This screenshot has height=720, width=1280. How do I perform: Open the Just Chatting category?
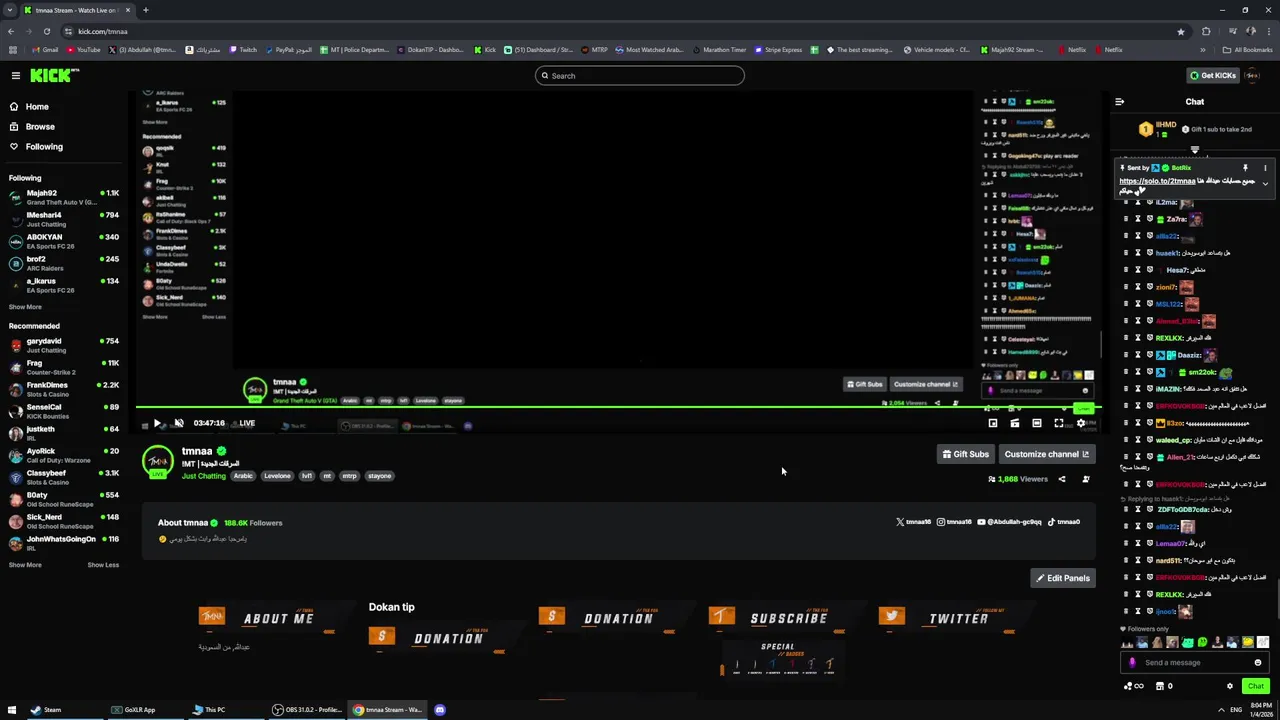[204, 476]
